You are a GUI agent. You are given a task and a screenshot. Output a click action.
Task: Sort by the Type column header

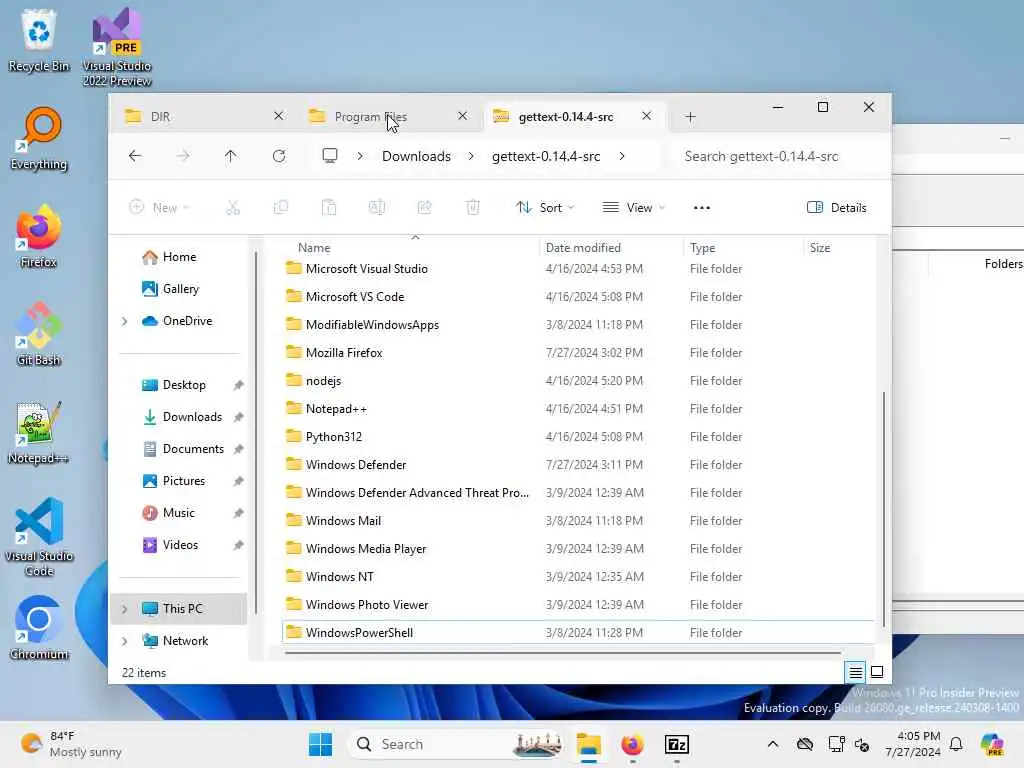click(743, 248)
